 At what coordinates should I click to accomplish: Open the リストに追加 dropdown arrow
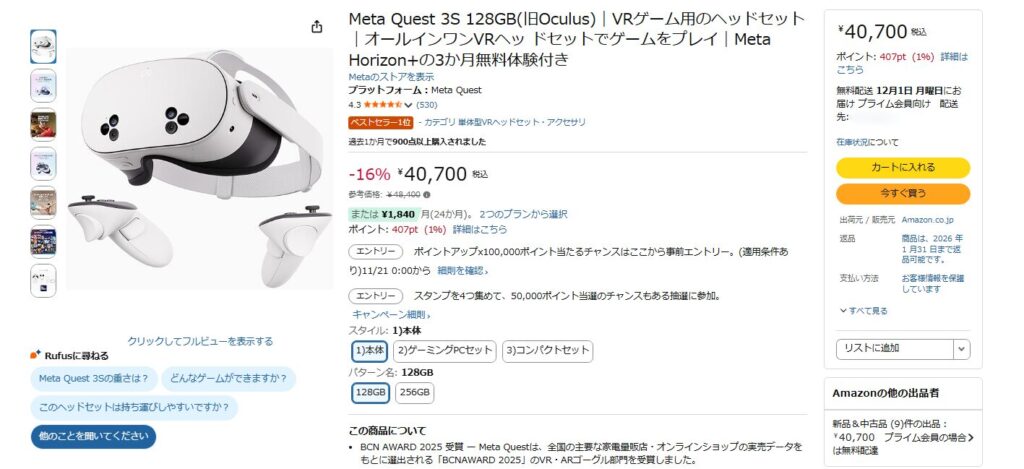[961, 348]
